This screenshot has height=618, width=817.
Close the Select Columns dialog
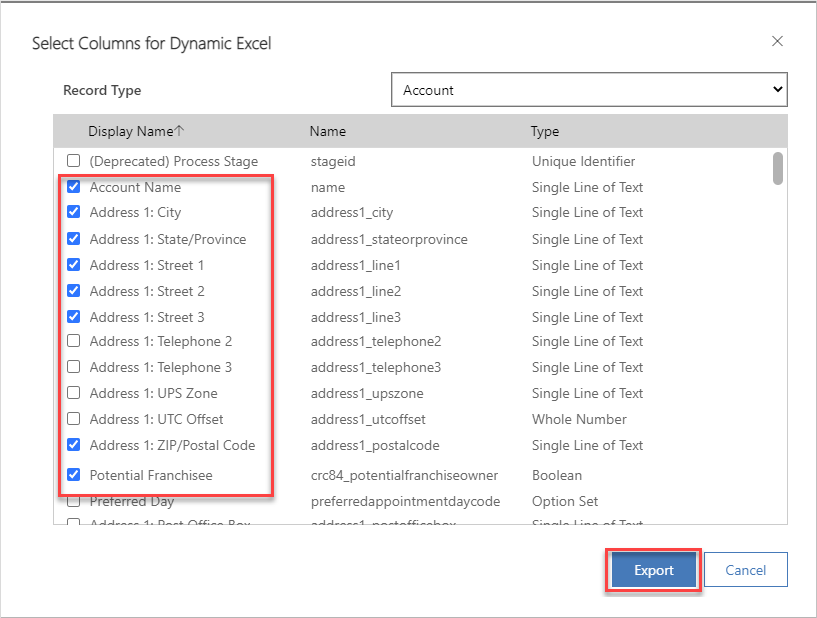point(777,41)
